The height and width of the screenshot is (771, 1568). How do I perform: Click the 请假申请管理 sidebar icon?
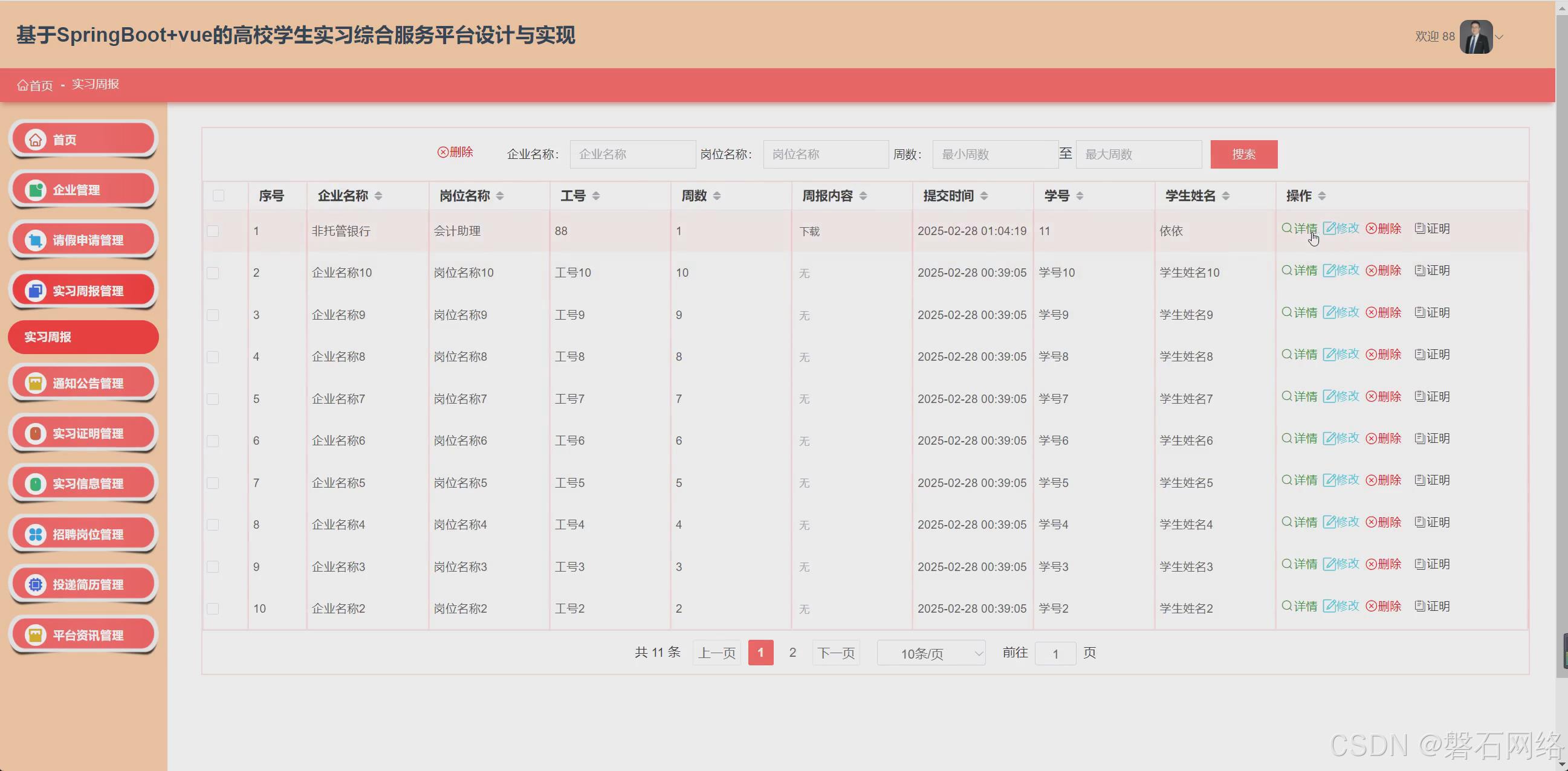click(35, 240)
